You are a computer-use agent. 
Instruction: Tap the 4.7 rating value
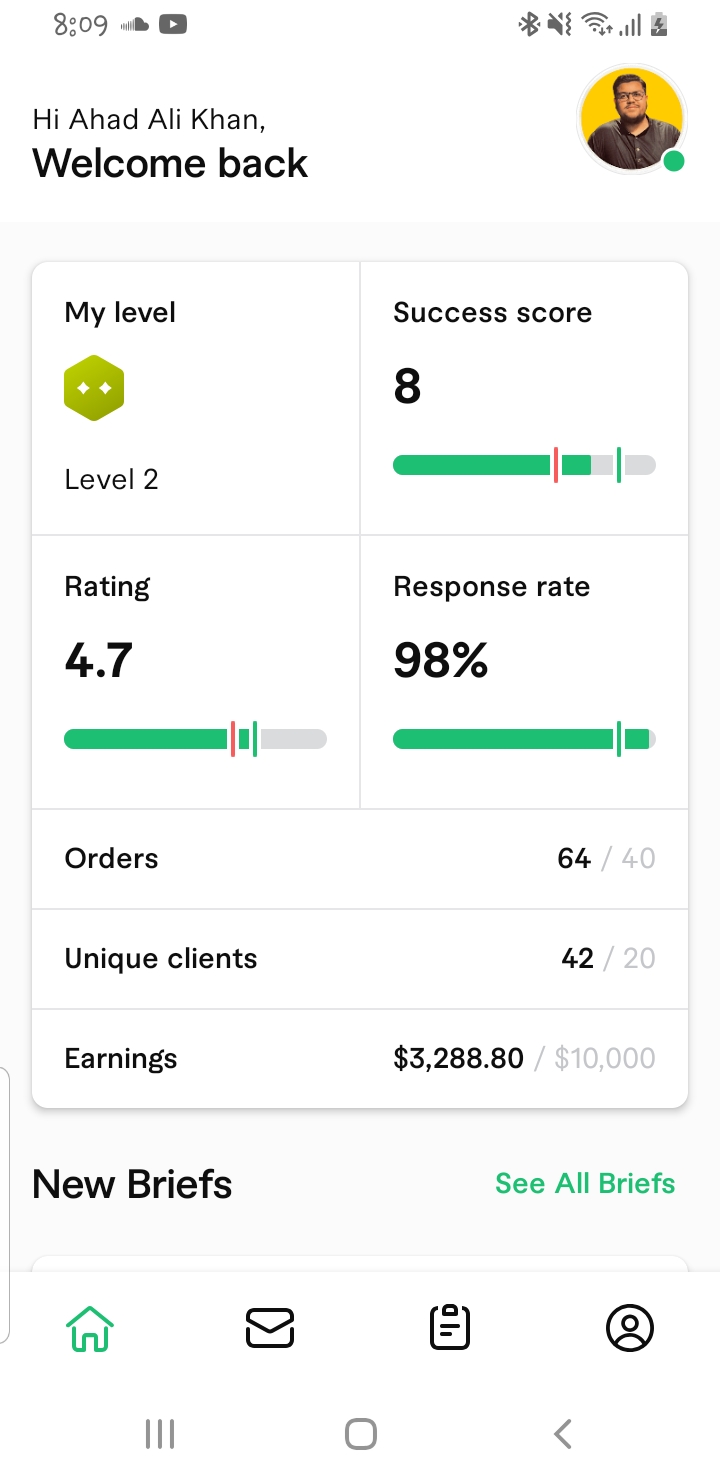[x=99, y=661]
